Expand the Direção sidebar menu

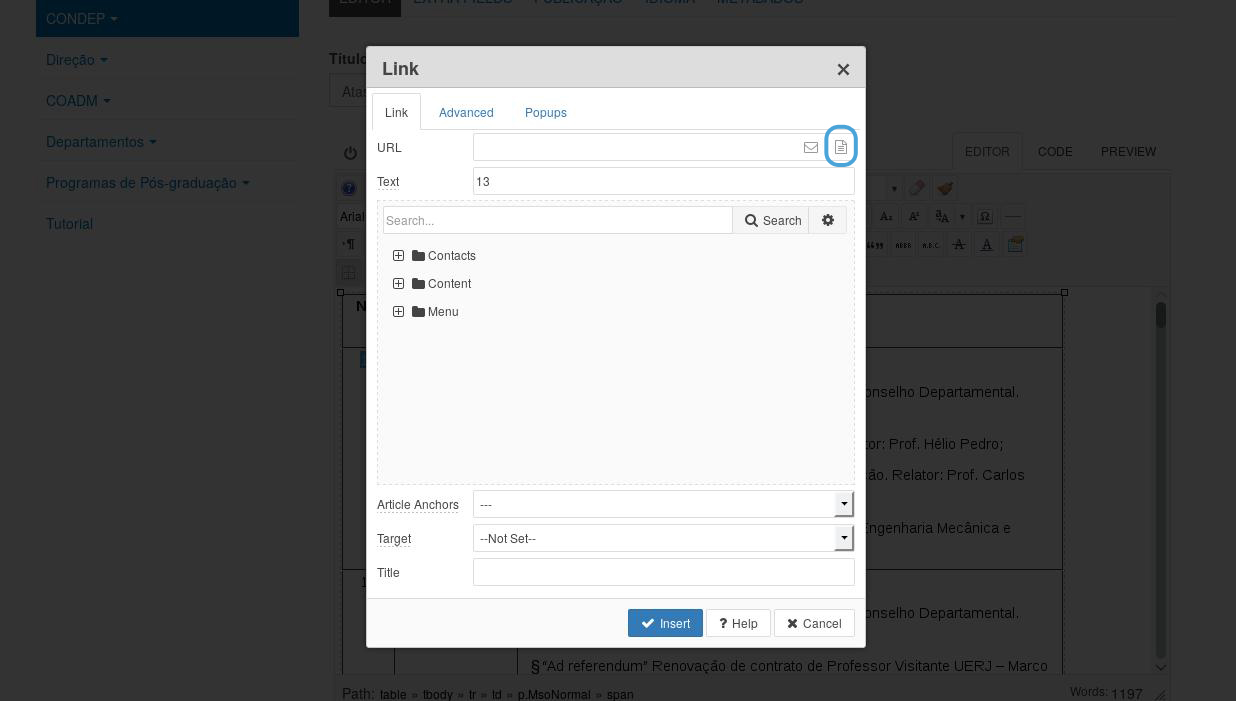tap(77, 60)
